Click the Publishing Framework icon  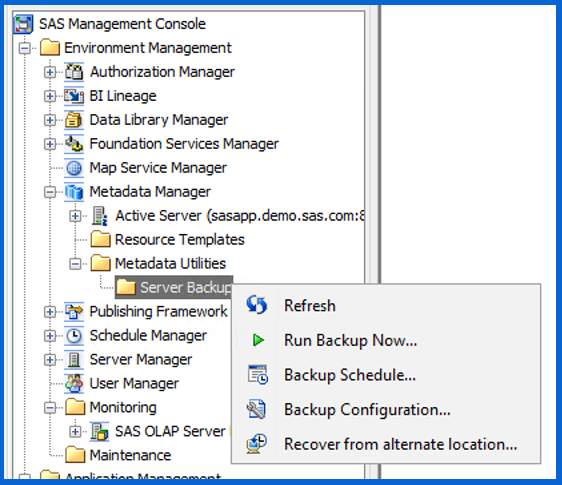click(x=74, y=312)
